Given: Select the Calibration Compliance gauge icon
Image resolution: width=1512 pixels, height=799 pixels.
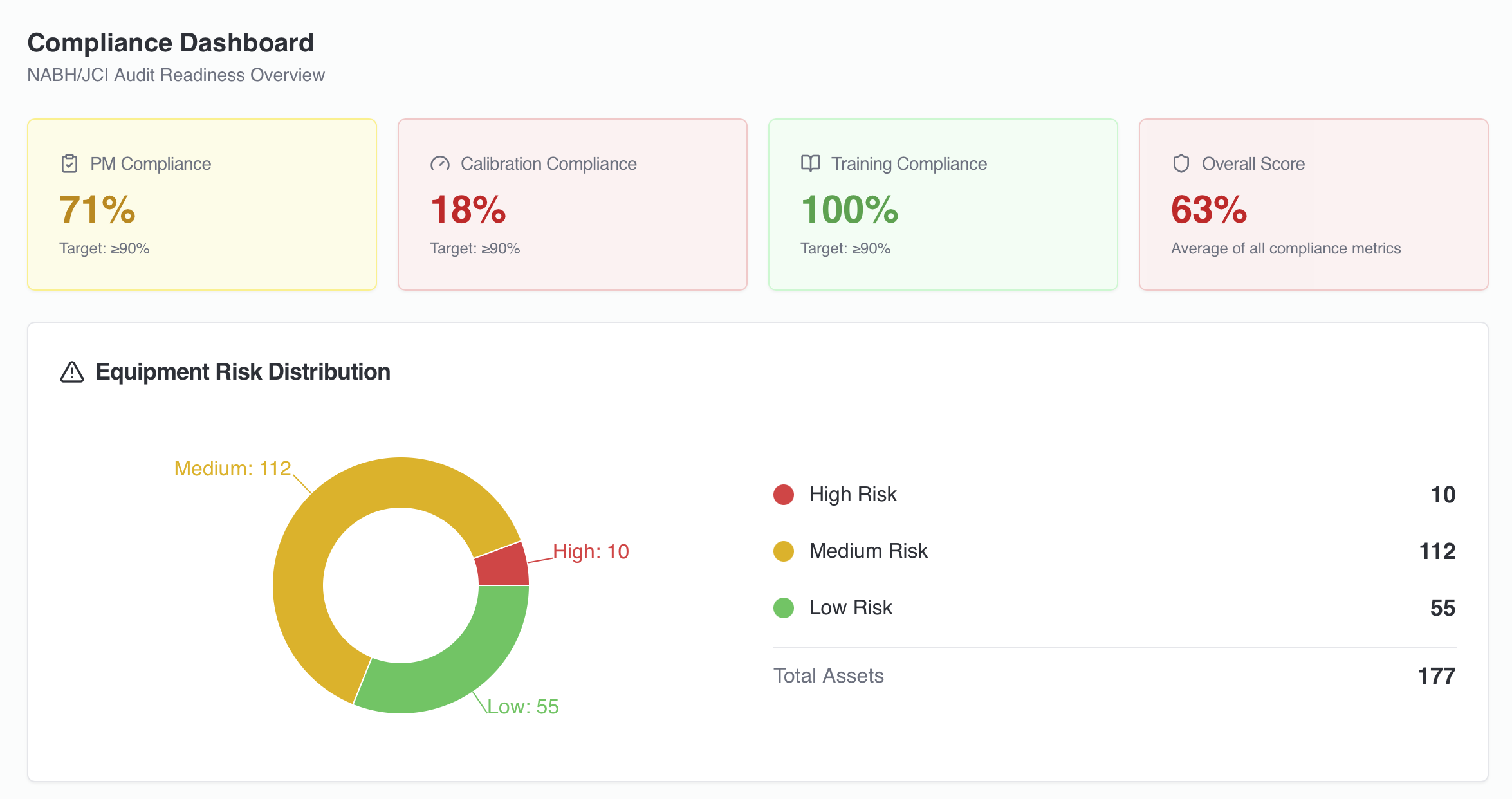Looking at the screenshot, I should coord(440,163).
